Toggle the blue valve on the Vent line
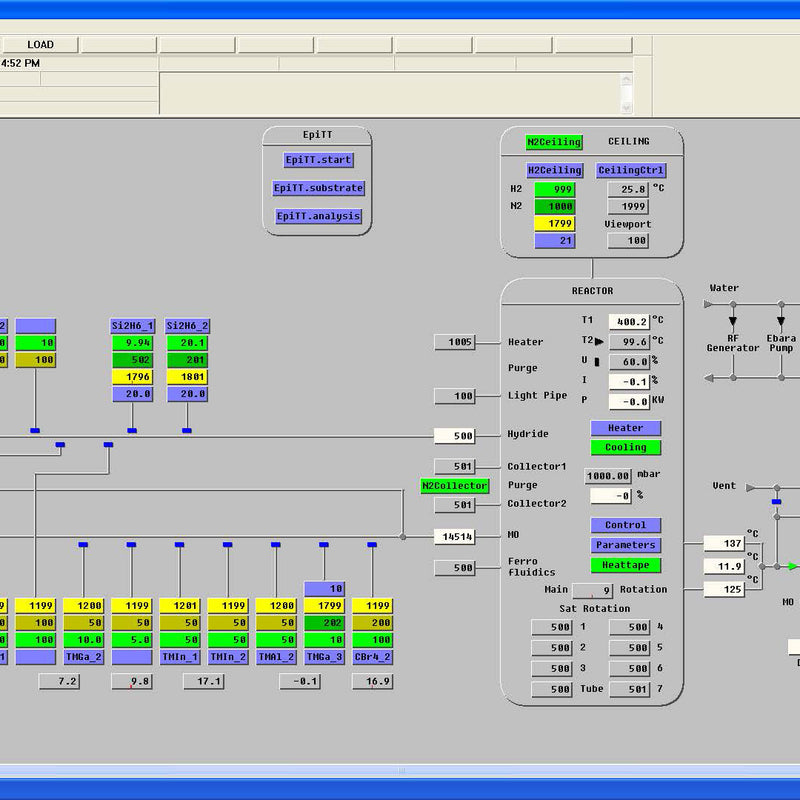 click(x=776, y=501)
